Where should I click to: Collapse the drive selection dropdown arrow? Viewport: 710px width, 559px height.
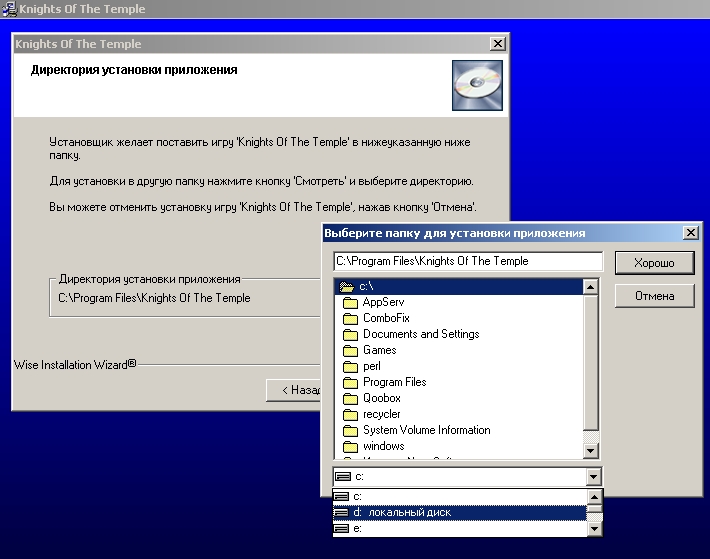(594, 477)
